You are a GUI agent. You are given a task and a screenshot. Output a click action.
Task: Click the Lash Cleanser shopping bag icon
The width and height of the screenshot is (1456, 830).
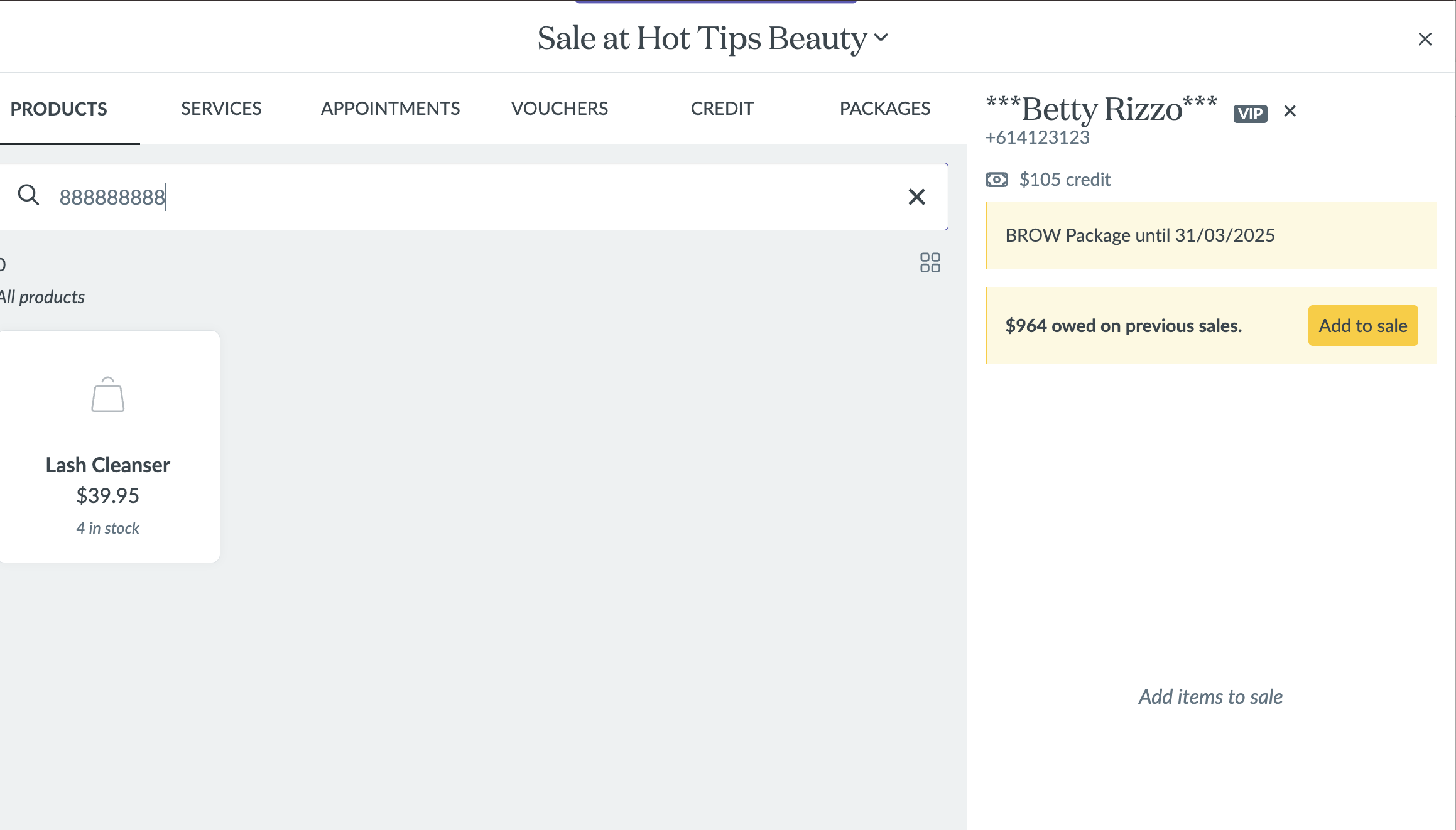108,394
